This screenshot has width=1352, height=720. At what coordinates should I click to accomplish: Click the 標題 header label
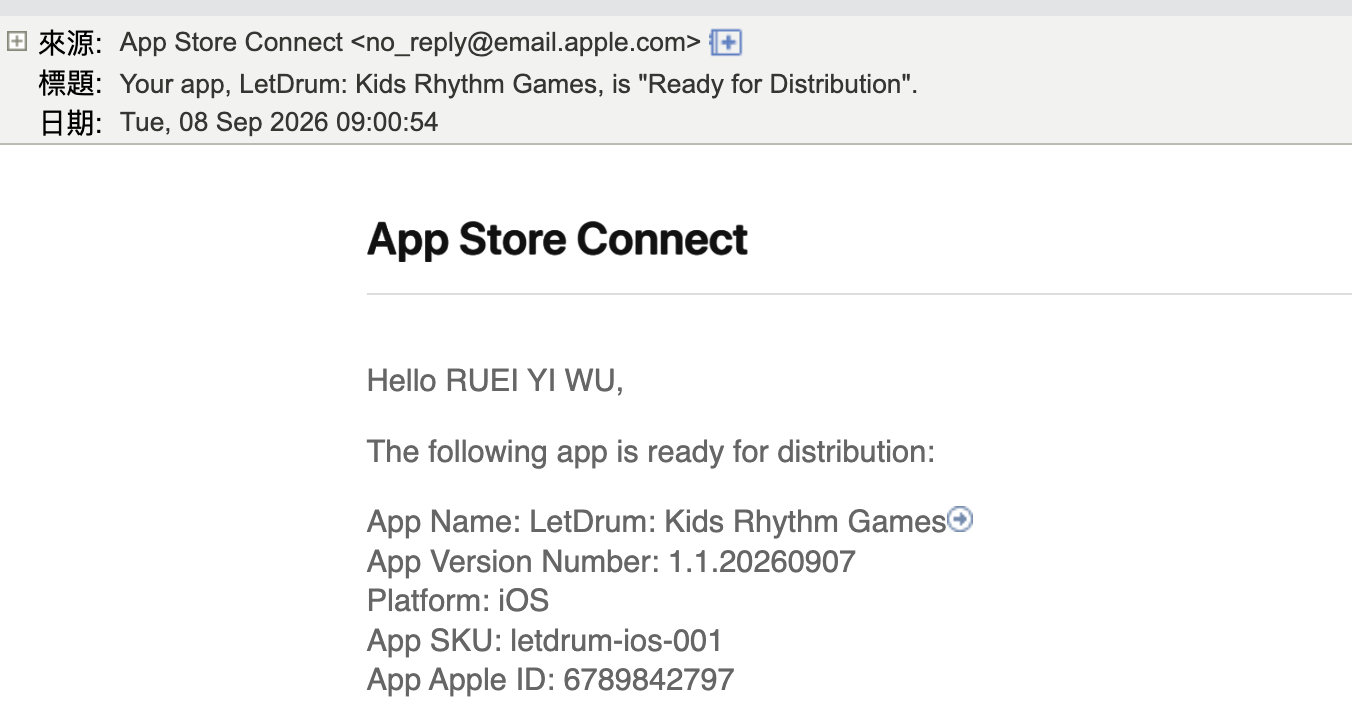pyautogui.click(x=69, y=84)
